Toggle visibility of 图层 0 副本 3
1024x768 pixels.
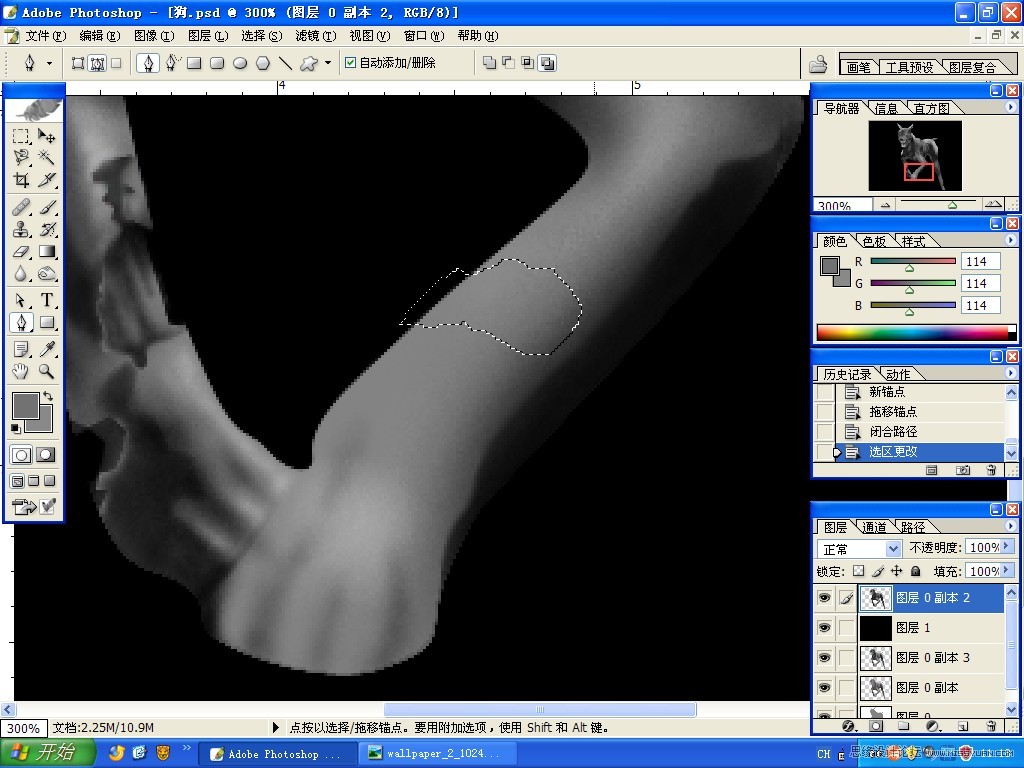click(825, 658)
